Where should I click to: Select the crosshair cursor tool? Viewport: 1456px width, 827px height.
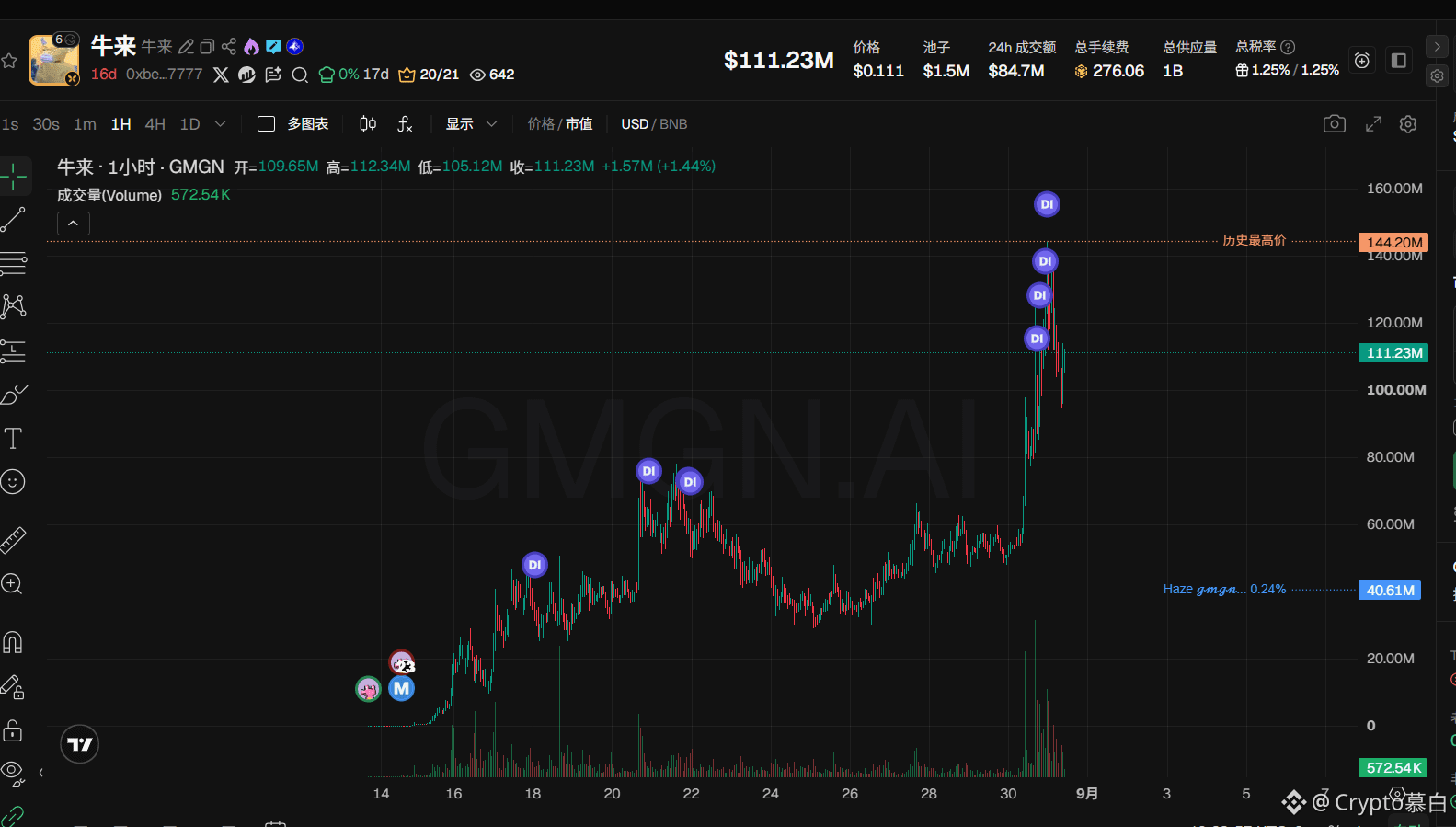click(14, 176)
